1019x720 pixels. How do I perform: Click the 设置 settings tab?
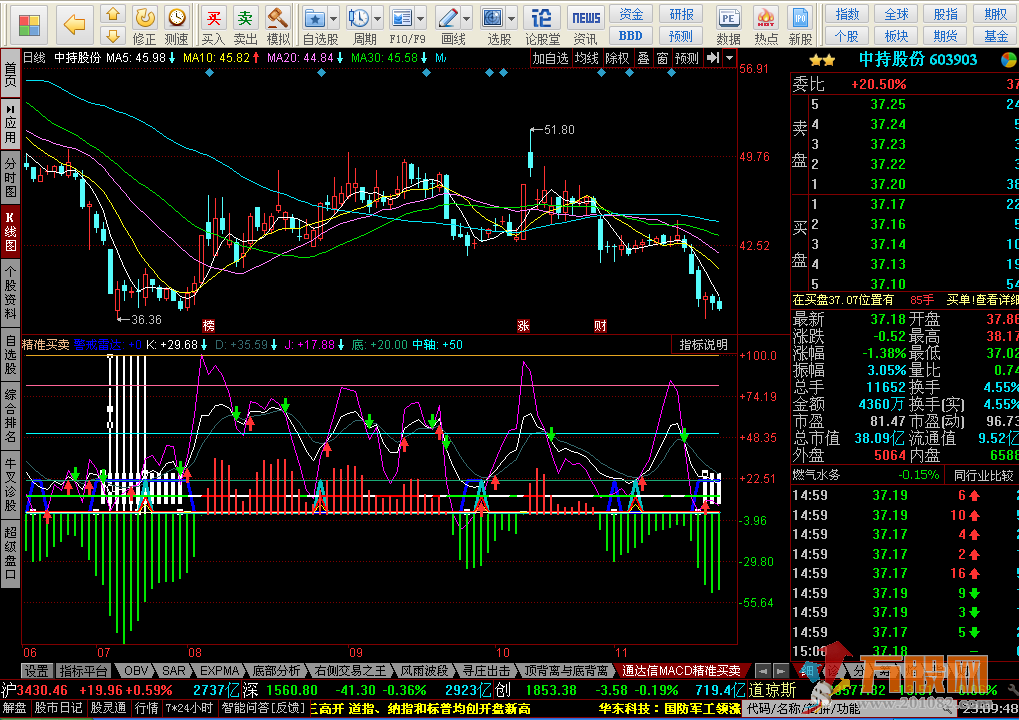click(36, 670)
